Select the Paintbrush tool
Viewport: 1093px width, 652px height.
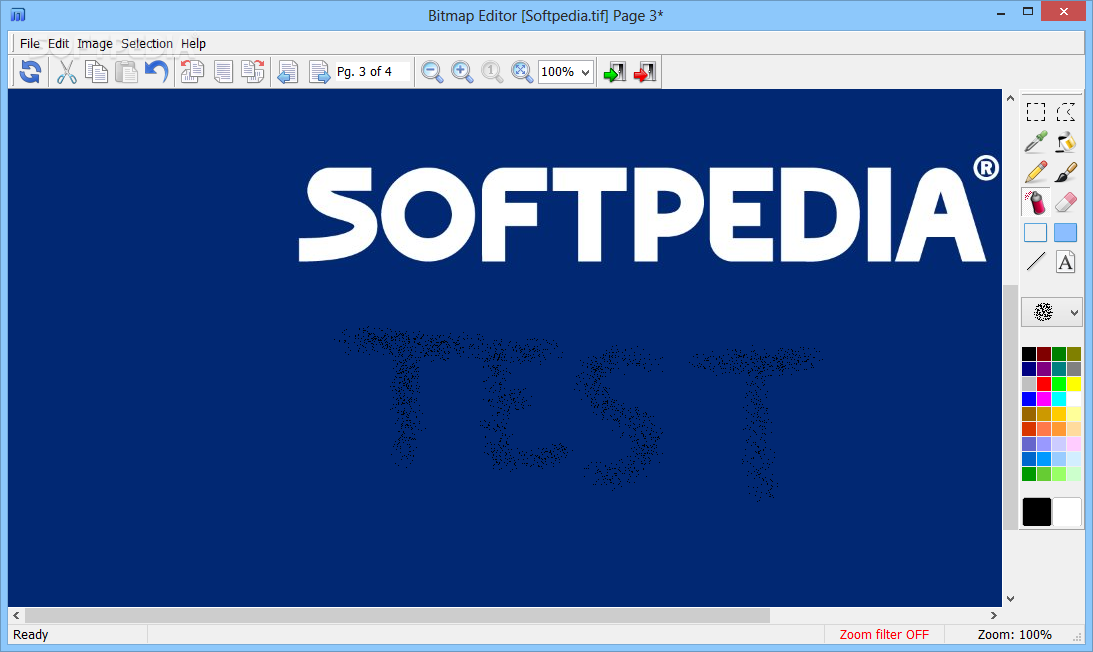click(1066, 172)
